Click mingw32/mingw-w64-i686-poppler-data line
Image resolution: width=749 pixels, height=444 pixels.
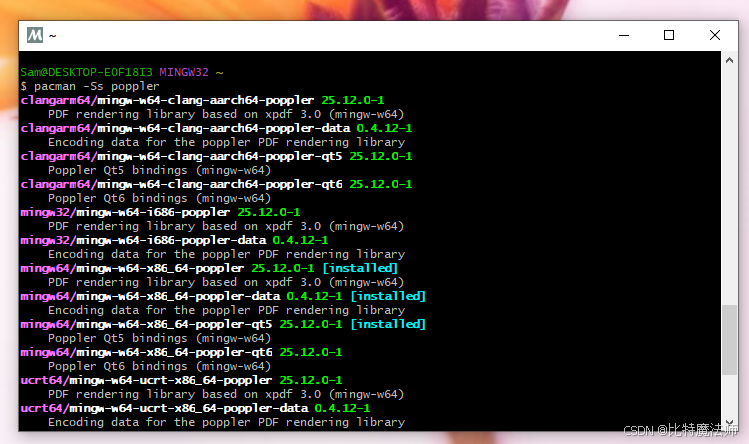pos(174,240)
